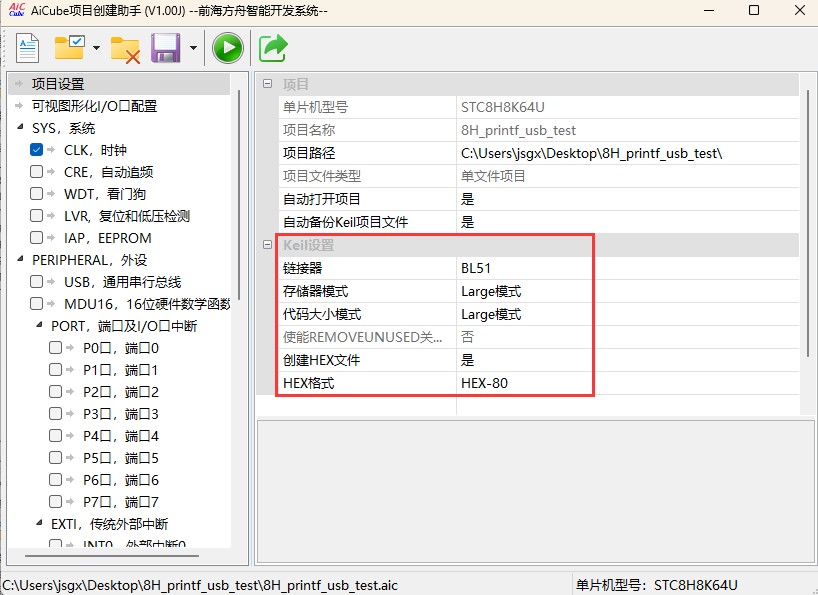Maximize the AiCube window

754,10
